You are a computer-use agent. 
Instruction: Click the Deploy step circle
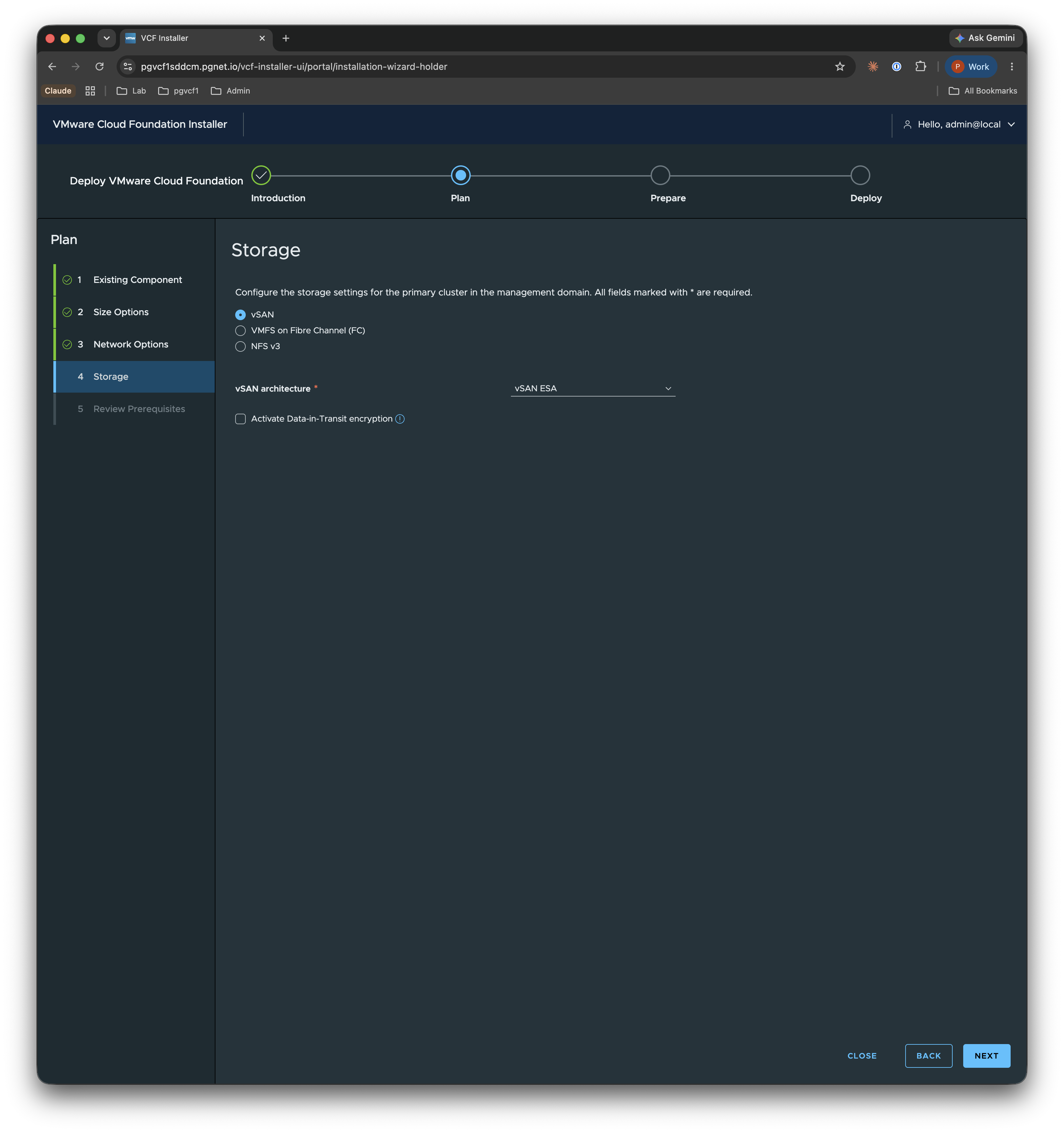pos(860,176)
